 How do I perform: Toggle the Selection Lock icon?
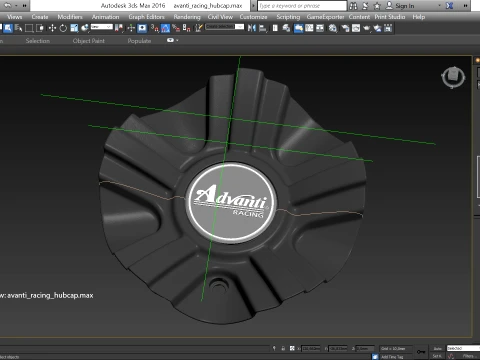click(x=283, y=348)
